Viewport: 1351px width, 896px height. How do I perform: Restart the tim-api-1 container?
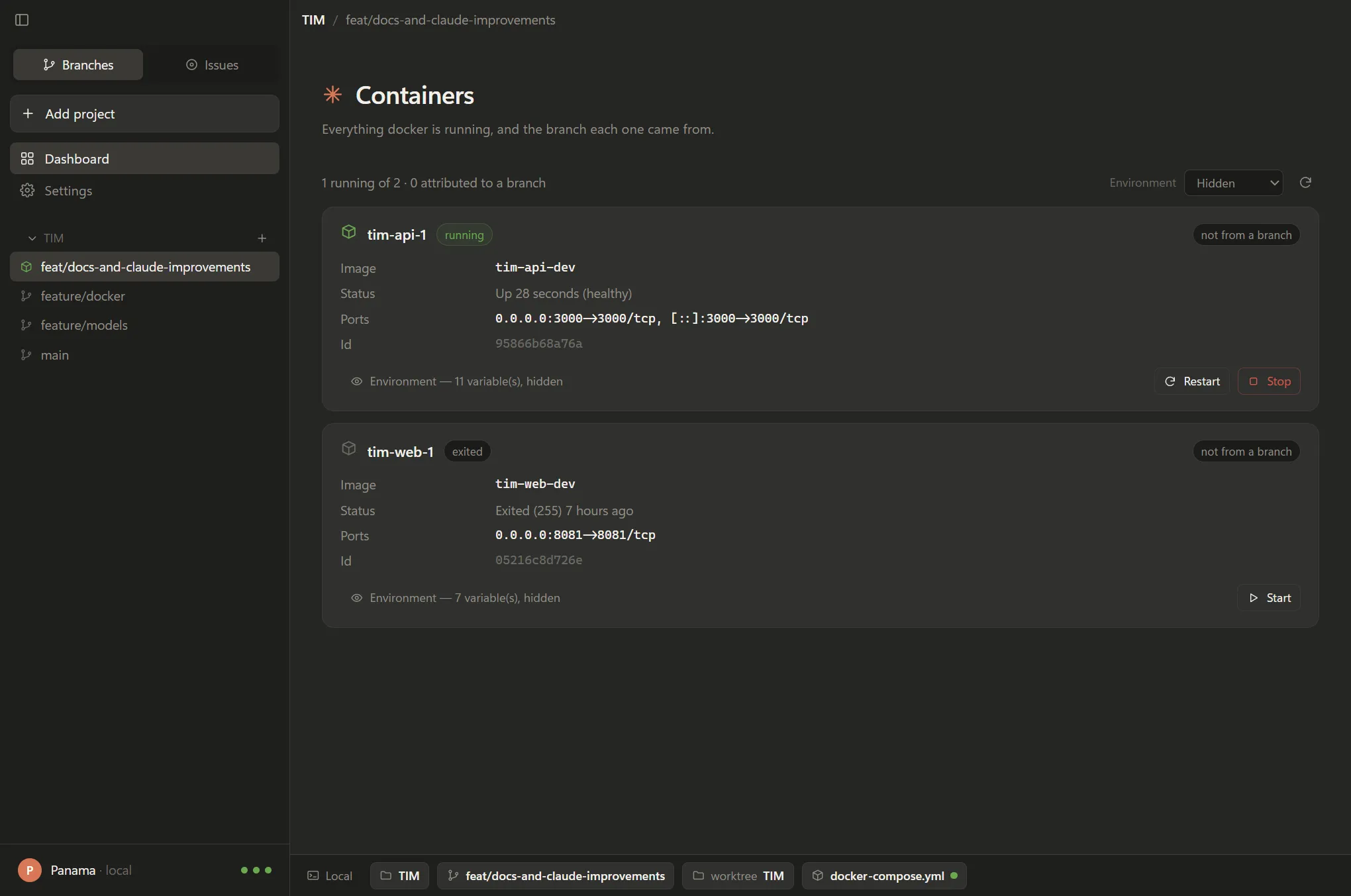click(1192, 381)
